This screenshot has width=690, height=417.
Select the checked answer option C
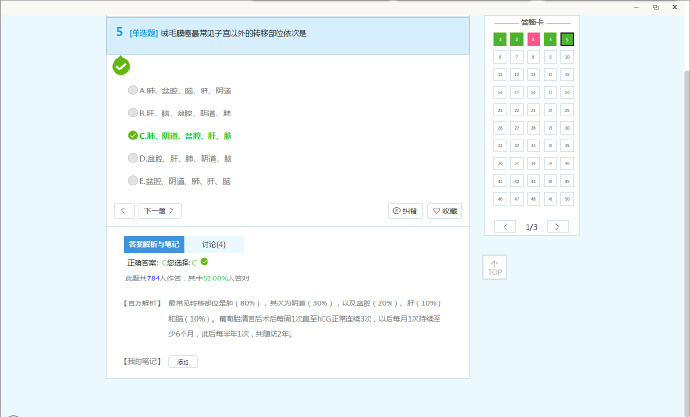click(133, 135)
